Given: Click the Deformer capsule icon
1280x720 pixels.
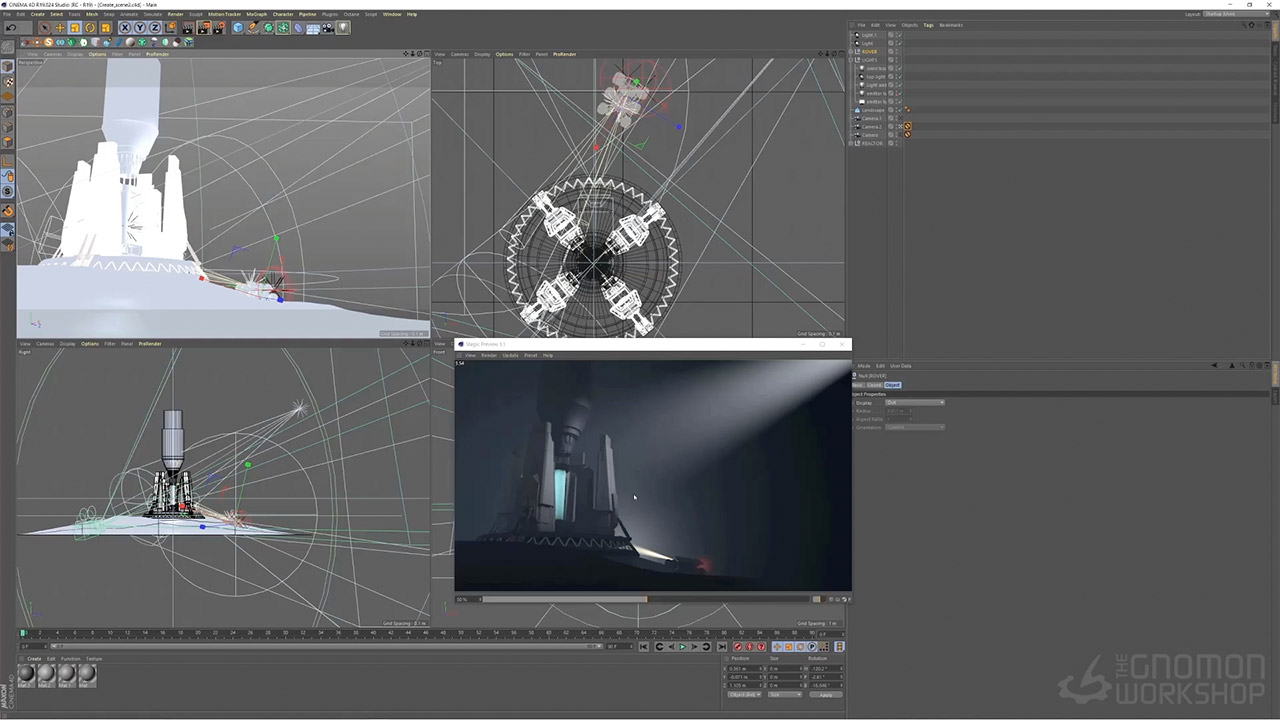Looking at the screenshot, I should (298, 28).
